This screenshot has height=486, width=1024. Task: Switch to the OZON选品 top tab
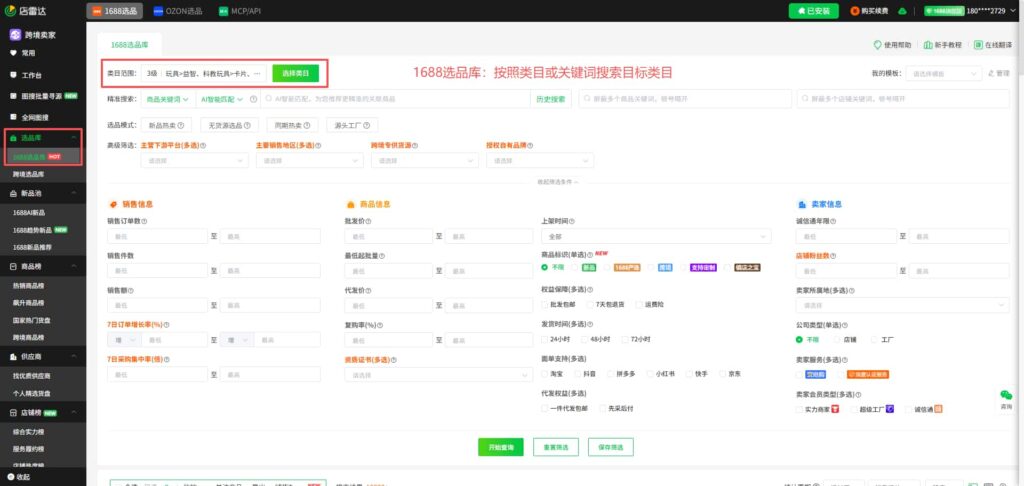(178, 11)
